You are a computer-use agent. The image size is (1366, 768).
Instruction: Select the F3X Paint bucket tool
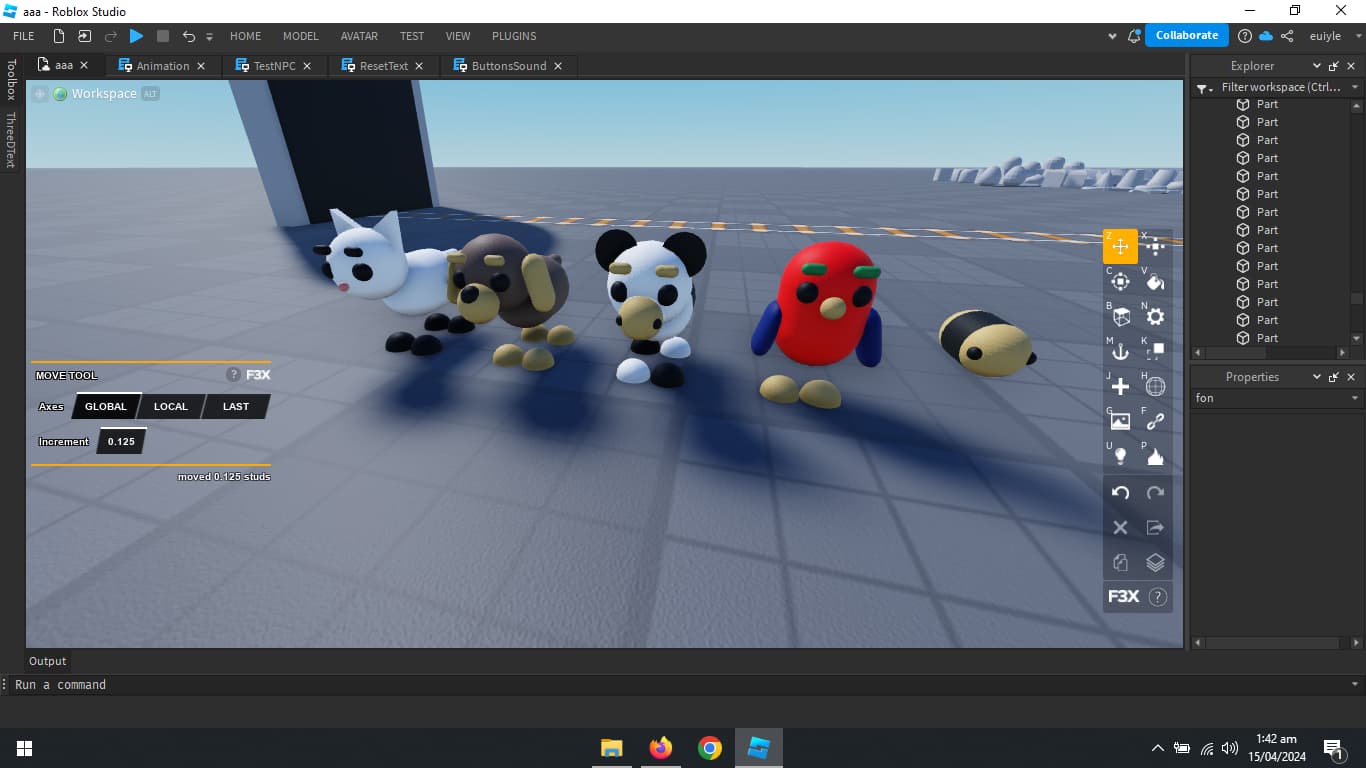pyautogui.click(x=1155, y=282)
